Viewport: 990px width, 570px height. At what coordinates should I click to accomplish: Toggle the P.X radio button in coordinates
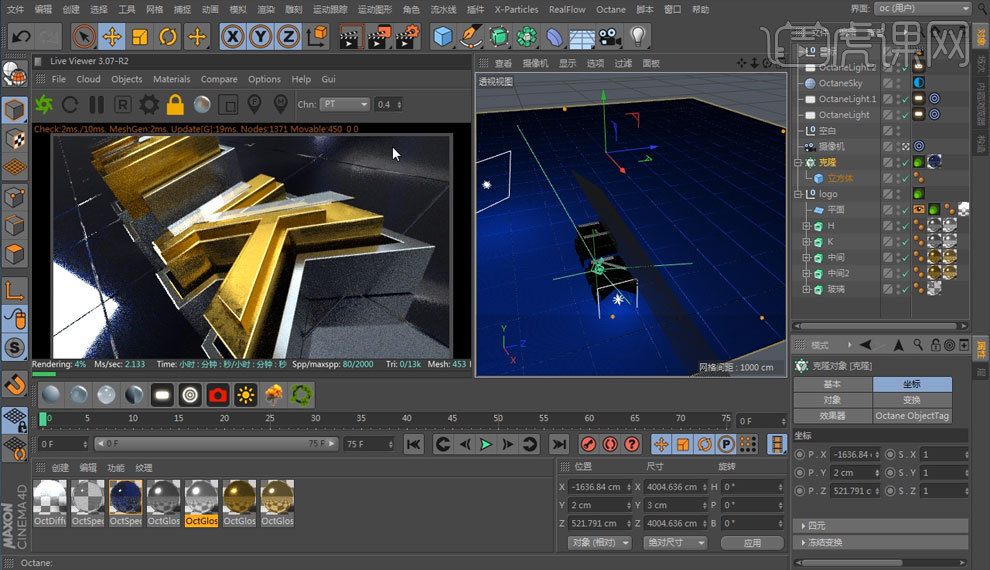[799, 454]
